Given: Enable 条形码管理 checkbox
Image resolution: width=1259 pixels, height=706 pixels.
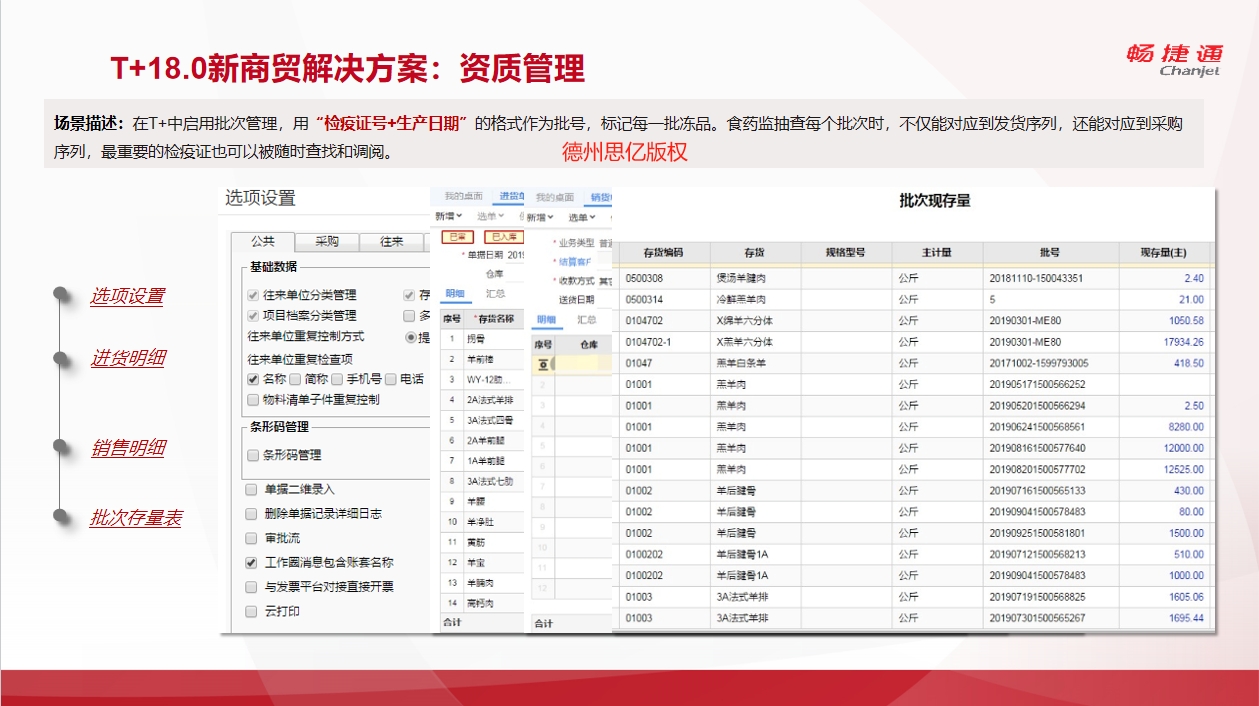Looking at the screenshot, I should 254,455.
